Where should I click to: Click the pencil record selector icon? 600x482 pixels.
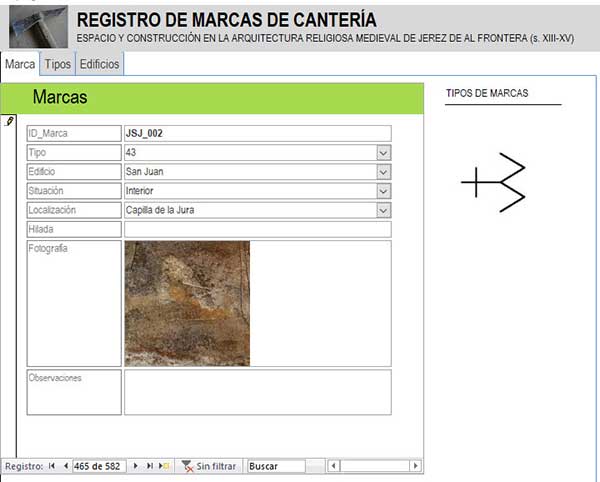(x=9, y=121)
